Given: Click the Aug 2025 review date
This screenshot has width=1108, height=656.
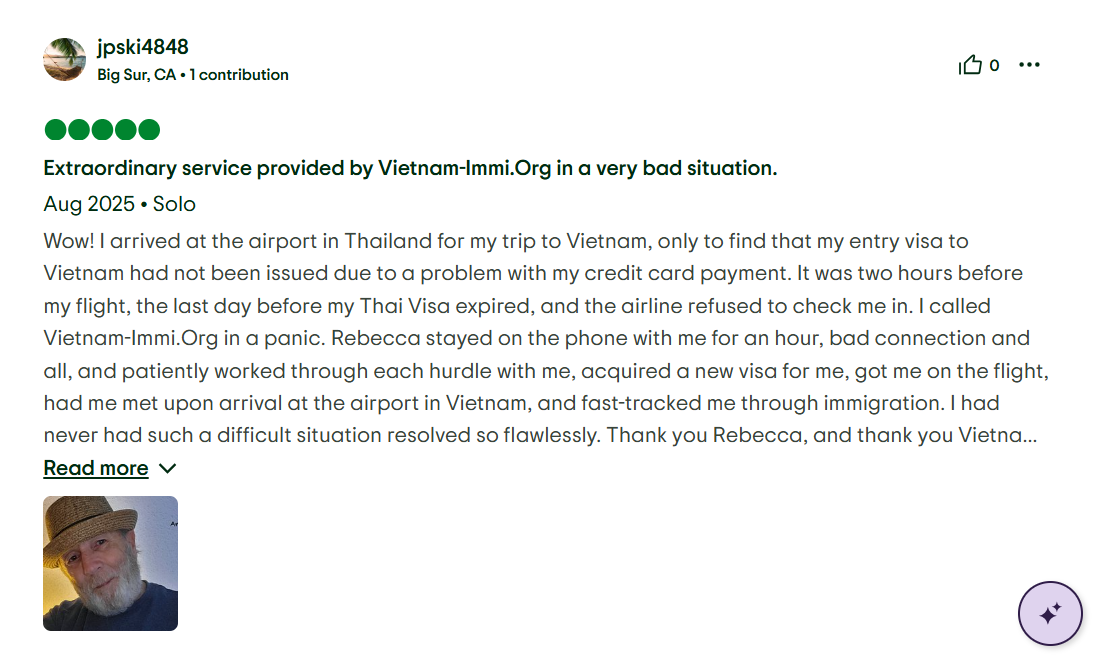Looking at the screenshot, I should pos(89,204).
